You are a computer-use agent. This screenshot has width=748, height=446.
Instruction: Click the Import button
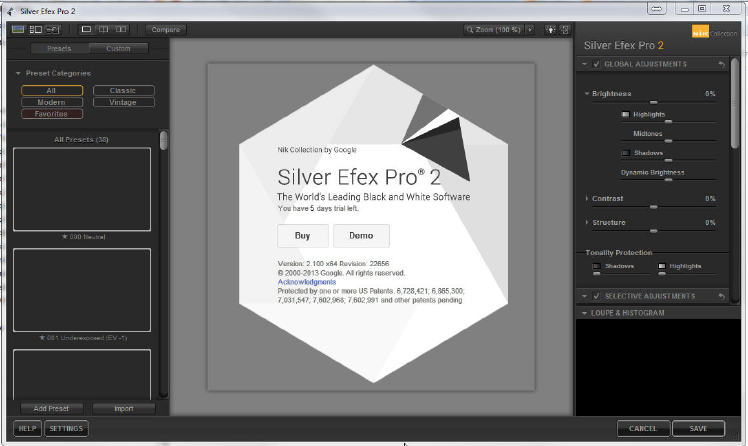click(124, 409)
